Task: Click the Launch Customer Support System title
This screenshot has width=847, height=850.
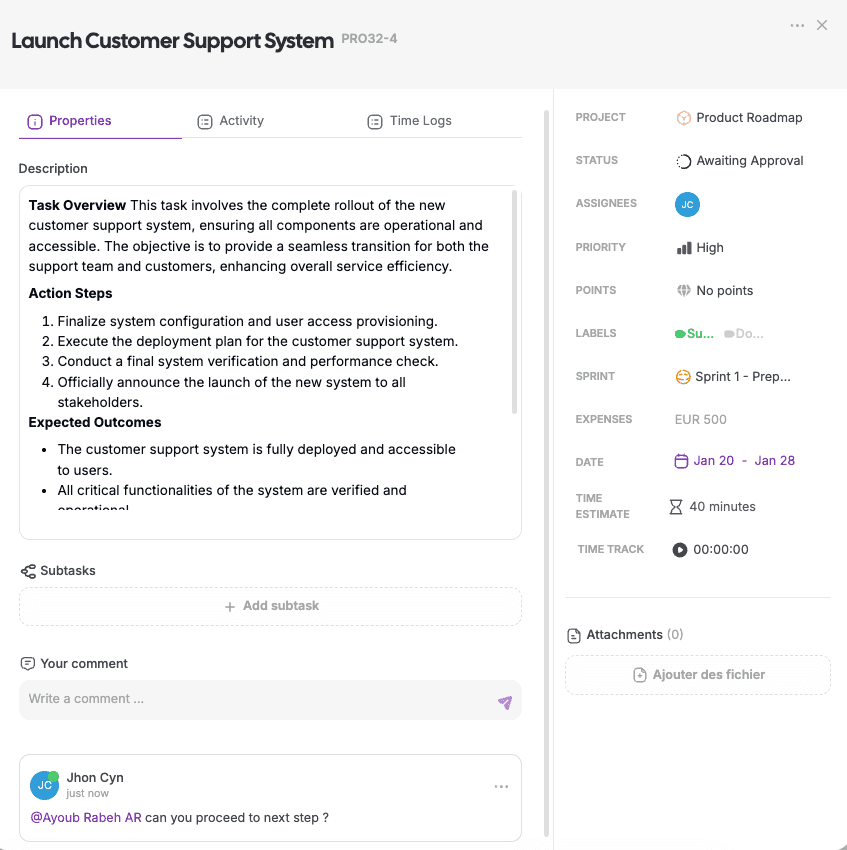Action: point(172,41)
